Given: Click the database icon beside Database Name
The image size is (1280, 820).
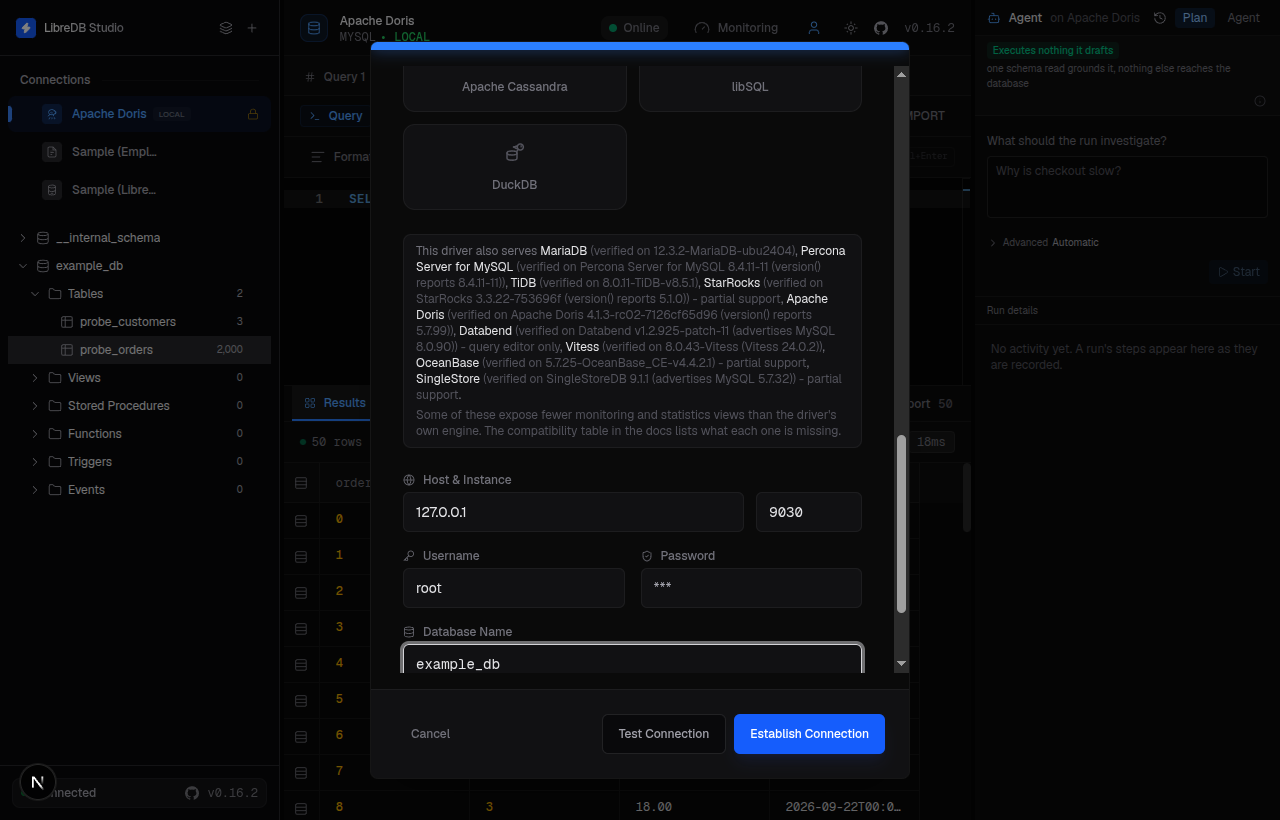Looking at the screenshot, I should click(409, 632).
